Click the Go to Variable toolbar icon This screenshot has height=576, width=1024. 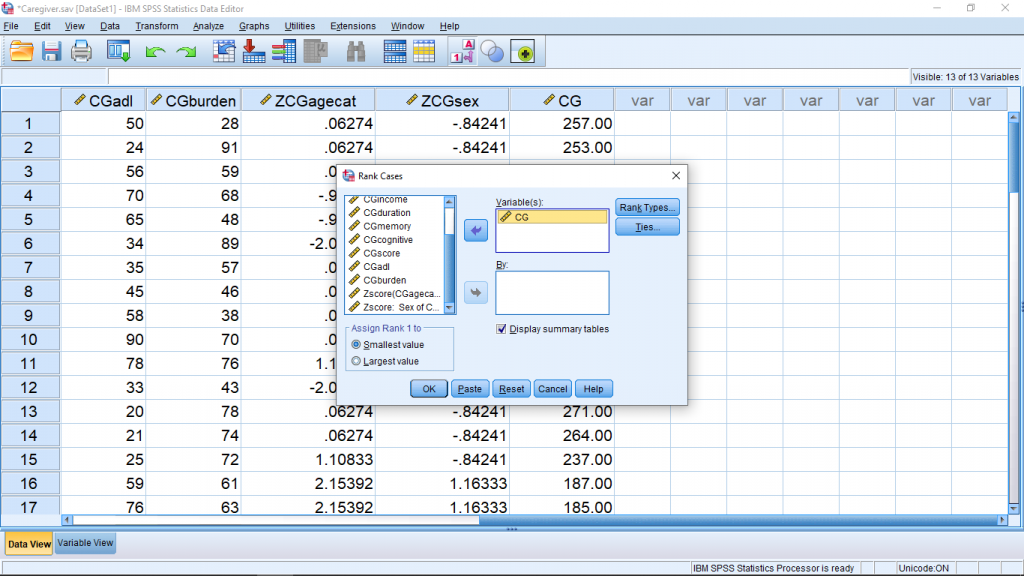coord(254,52)
